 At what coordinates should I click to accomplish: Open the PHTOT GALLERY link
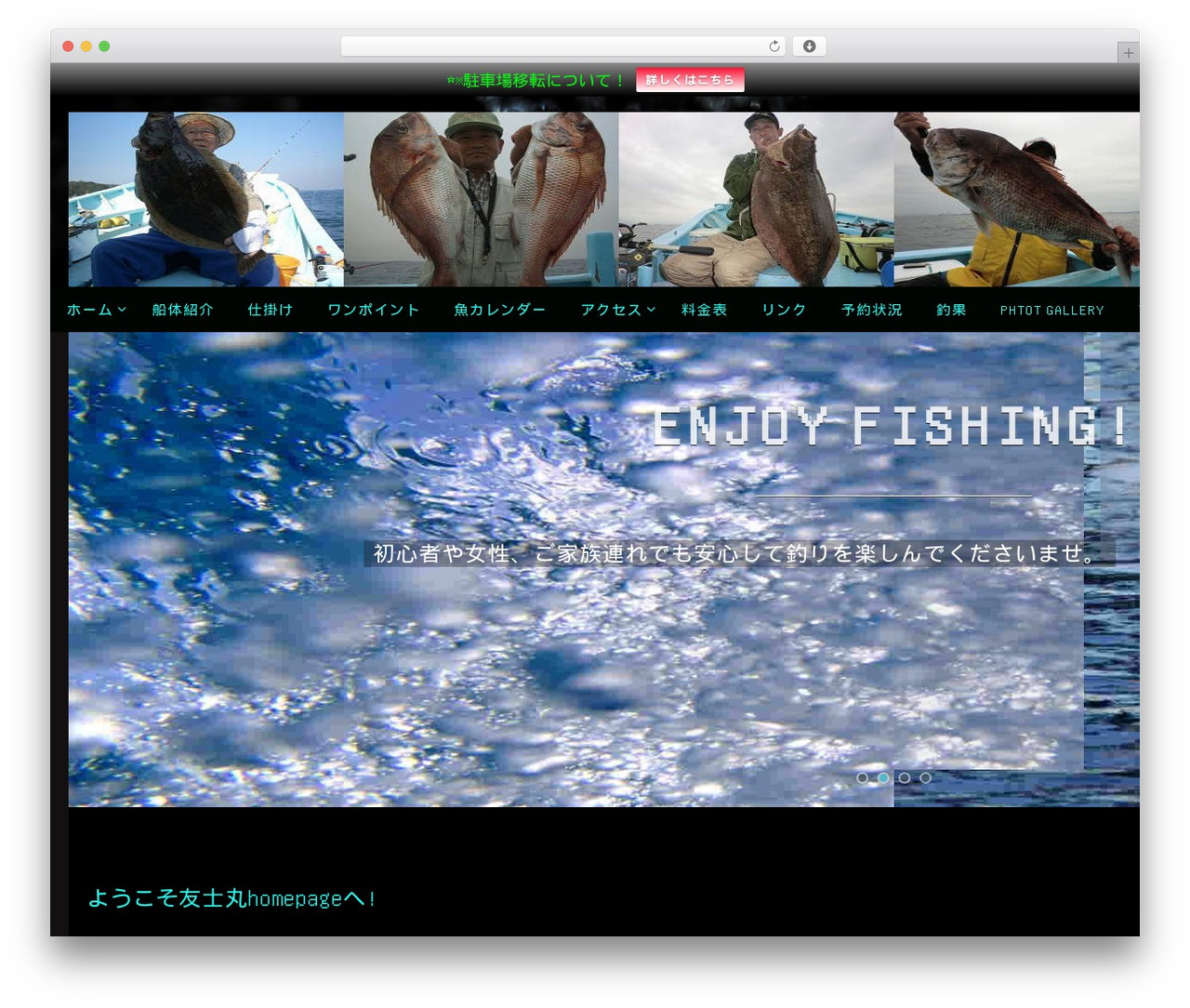[1052, 311]
